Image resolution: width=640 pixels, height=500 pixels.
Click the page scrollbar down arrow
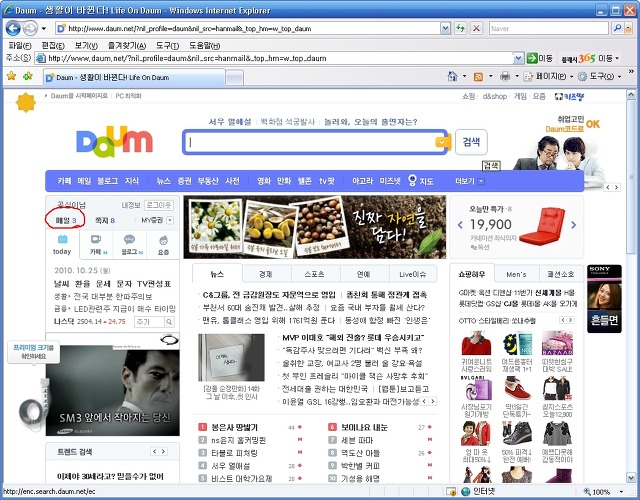click(631, 477)
